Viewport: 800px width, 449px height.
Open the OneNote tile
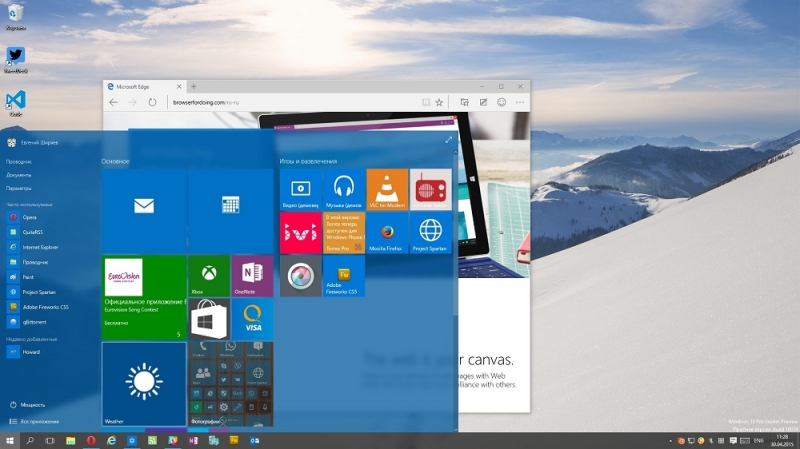click(253, 276)
